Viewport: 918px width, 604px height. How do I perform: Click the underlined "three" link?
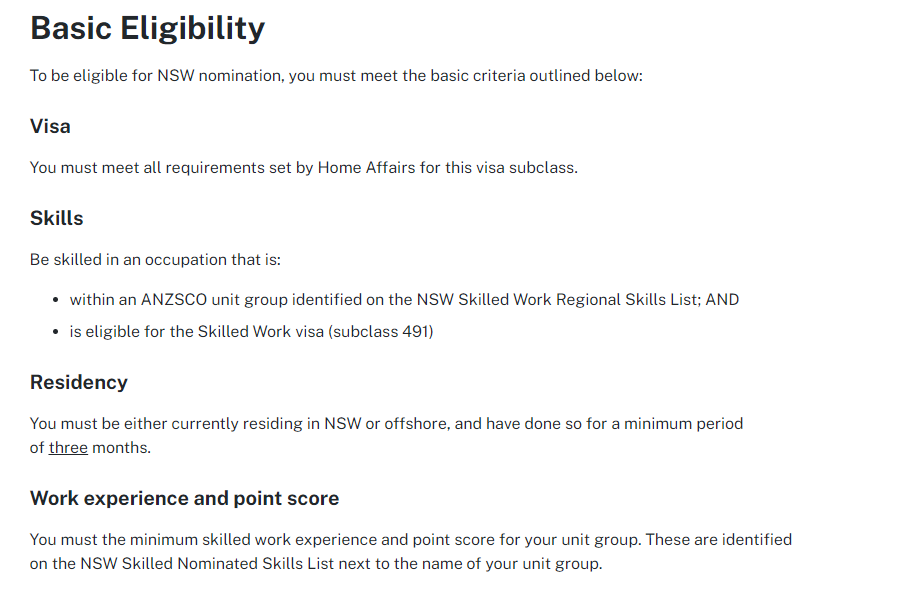(68, 448)
